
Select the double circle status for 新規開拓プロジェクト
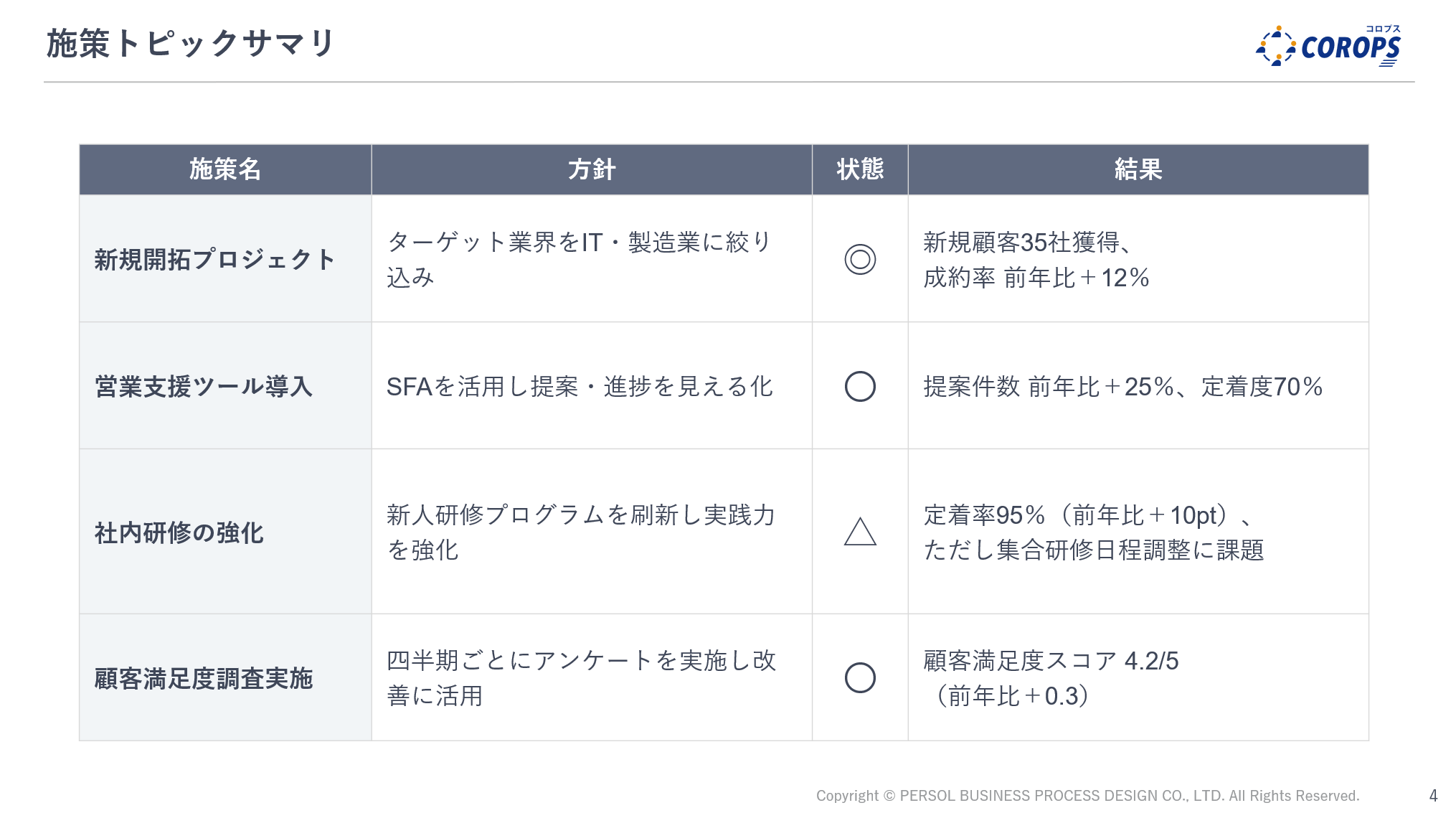pos(860,259)
